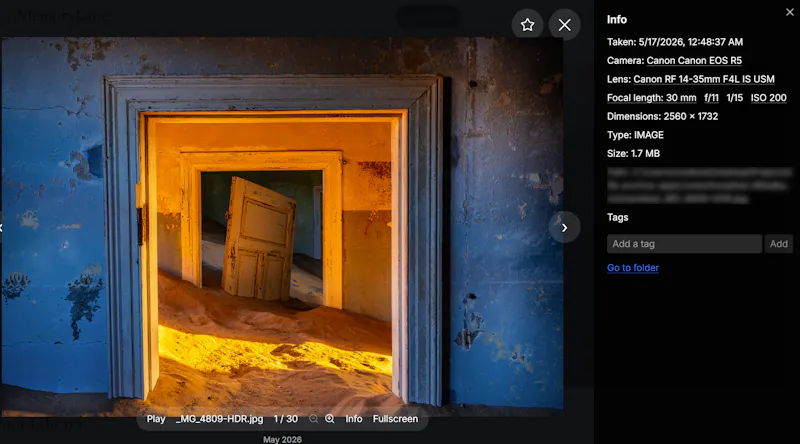Click the _MG_4809-HDR.jpg file name

pyautogui.click(x=219, y=419)
